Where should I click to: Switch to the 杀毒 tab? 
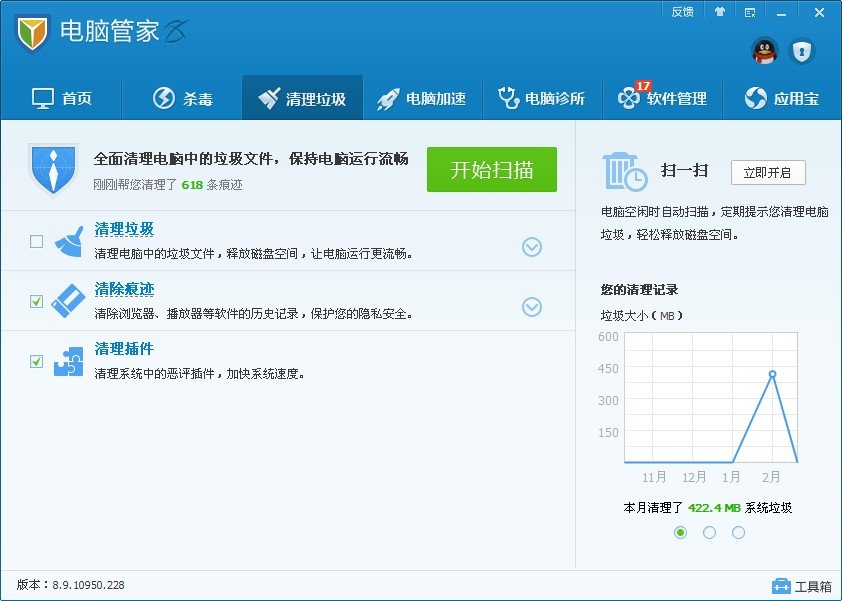pos(180,97)
